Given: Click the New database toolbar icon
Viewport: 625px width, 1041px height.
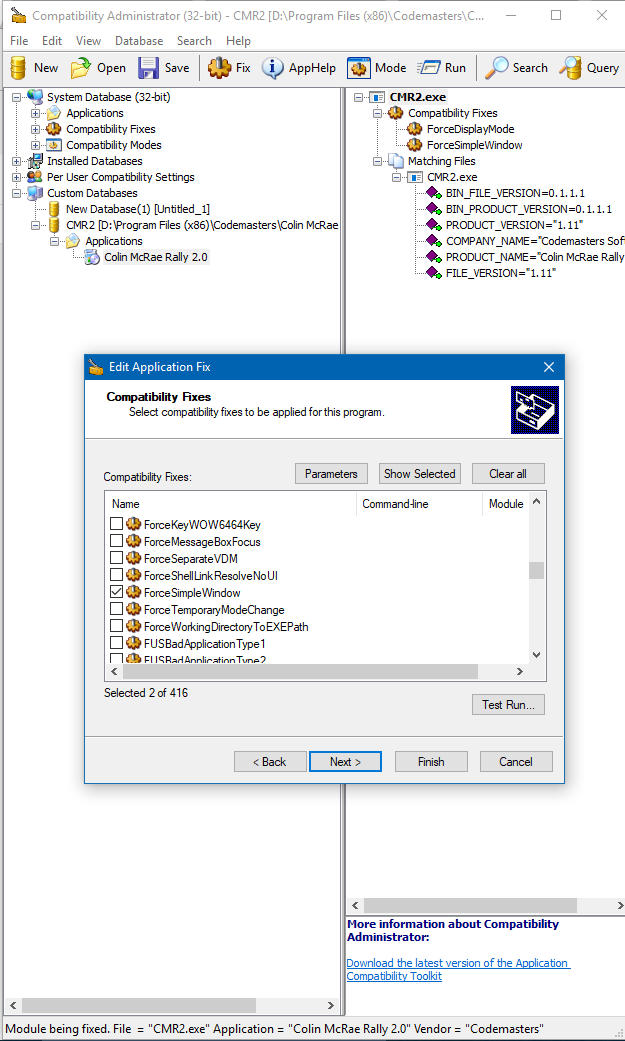Looking at the screenshot, I should click(x=18, y=68).
